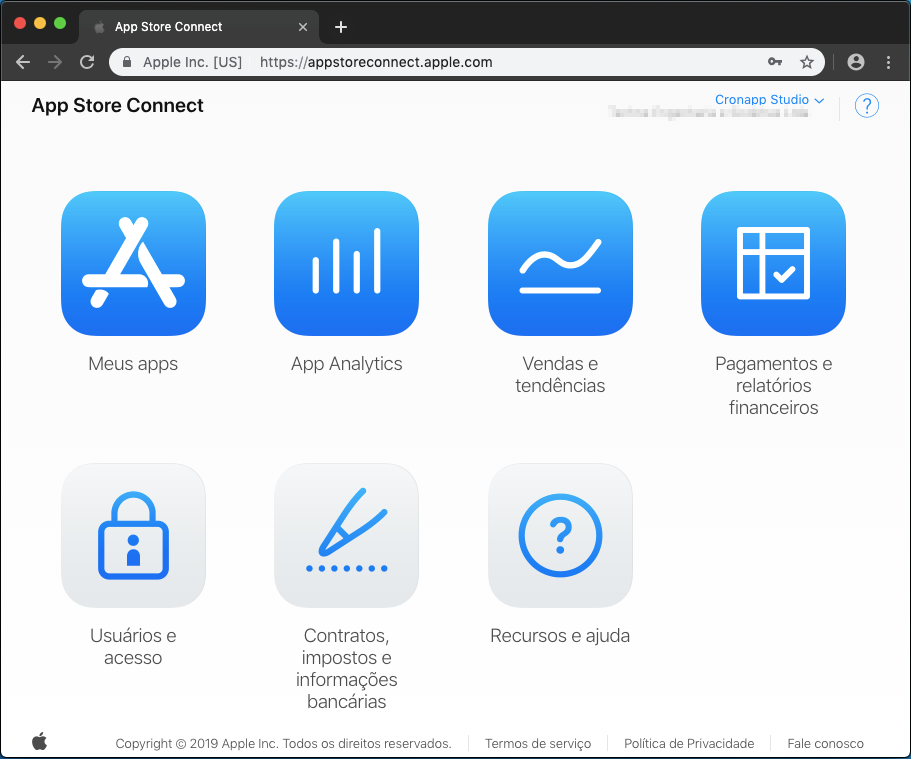
Task: Open Contratos, impostos e informações bancárias icon
Action: 346,535
